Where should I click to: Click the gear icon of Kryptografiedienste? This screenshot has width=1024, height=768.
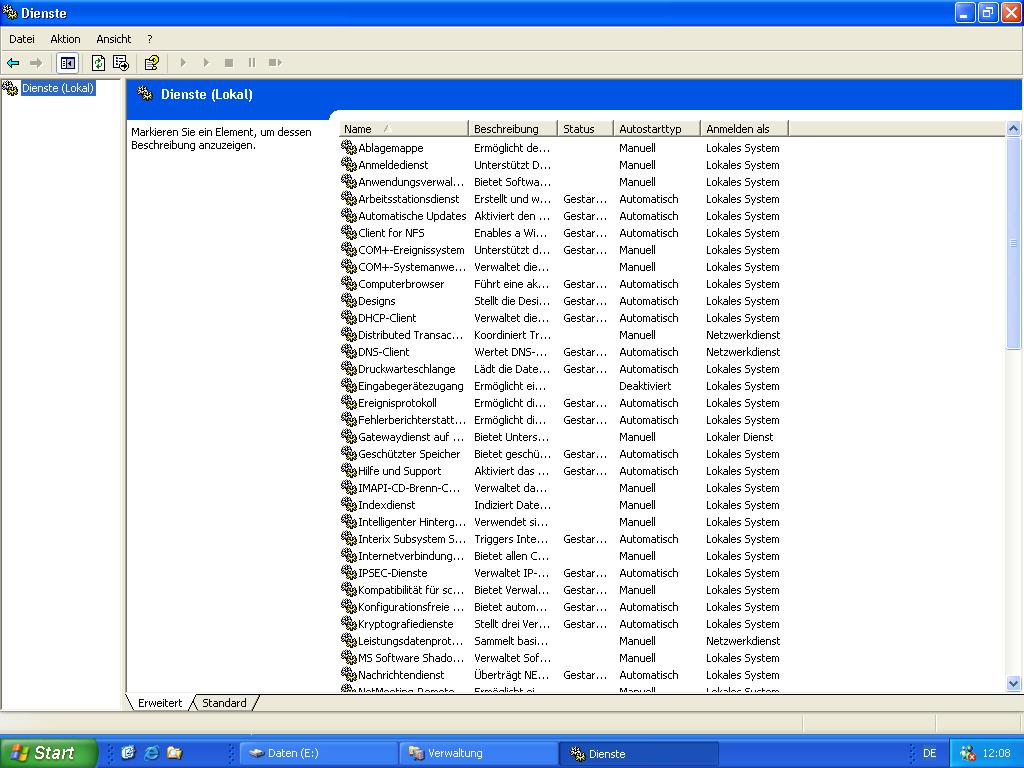349,623
